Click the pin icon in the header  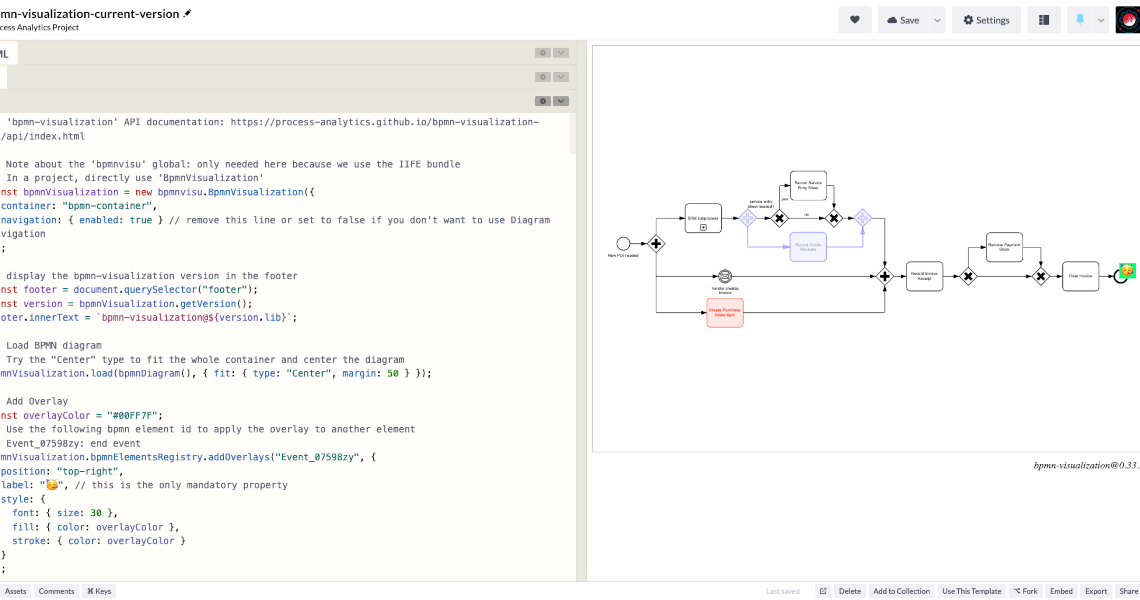[1081, 19]
